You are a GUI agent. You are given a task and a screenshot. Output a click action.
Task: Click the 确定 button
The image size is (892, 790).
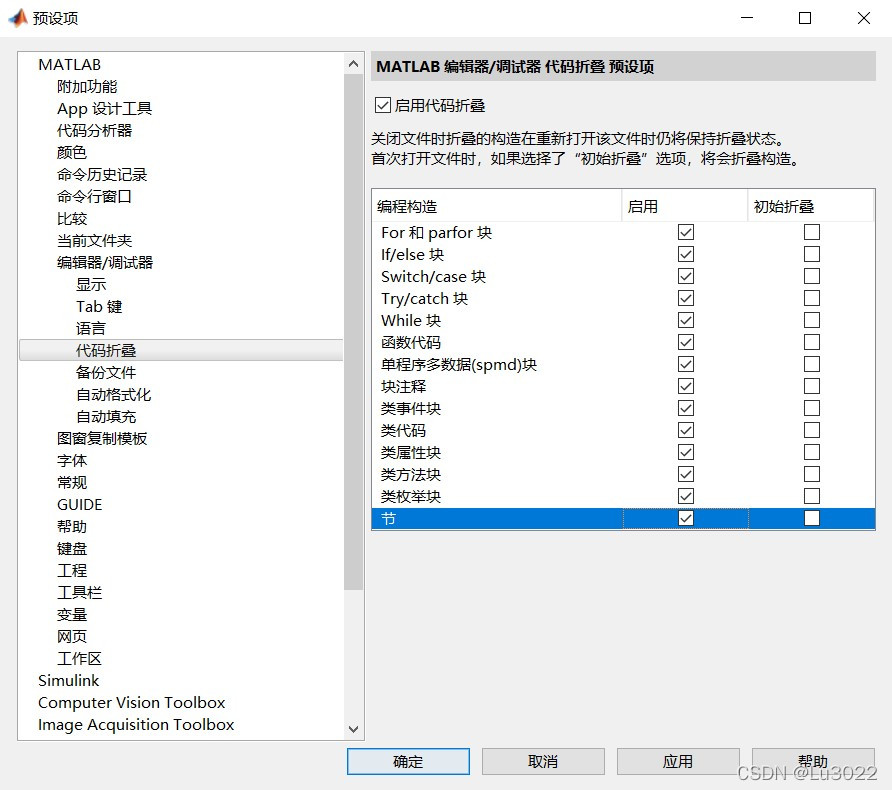tap(408, 761)
